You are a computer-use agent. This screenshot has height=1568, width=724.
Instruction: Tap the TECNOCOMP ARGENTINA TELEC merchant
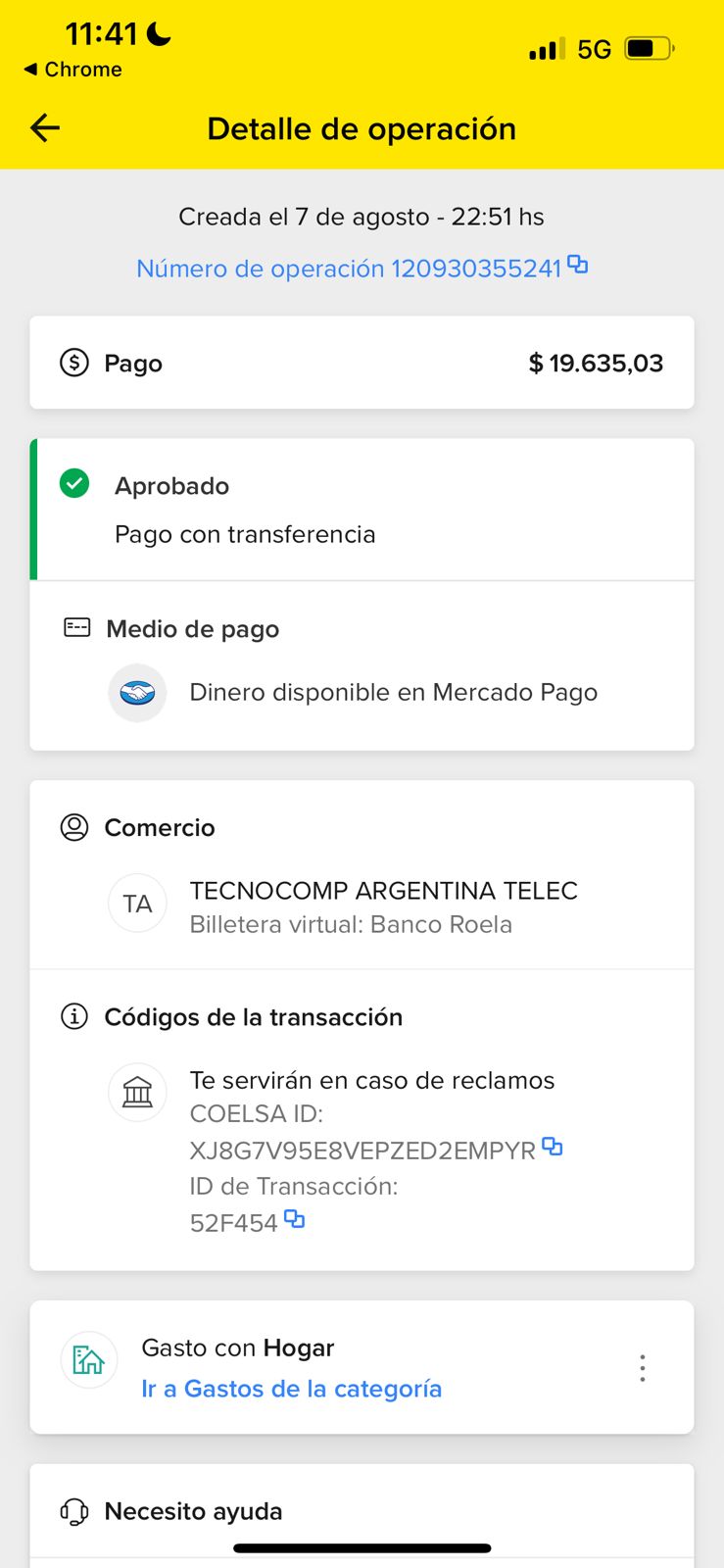tap(383, 891)
